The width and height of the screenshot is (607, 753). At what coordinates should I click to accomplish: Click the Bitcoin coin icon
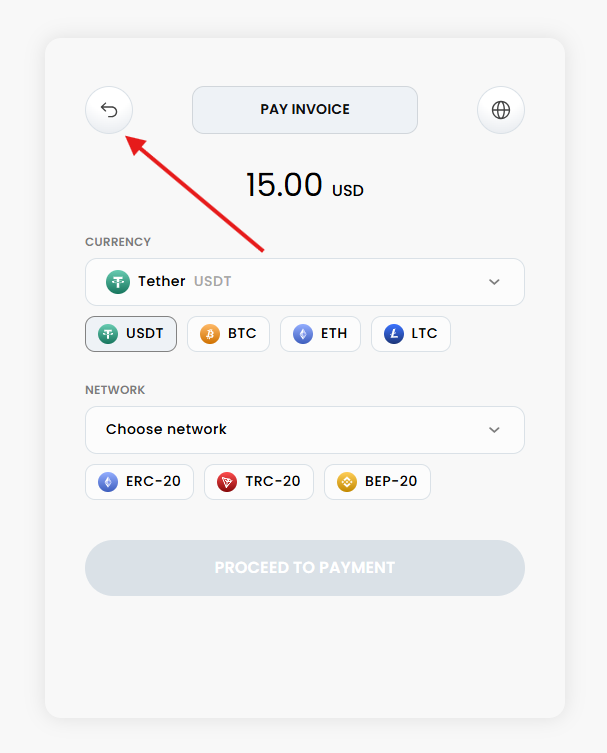(x=210, y=334)
